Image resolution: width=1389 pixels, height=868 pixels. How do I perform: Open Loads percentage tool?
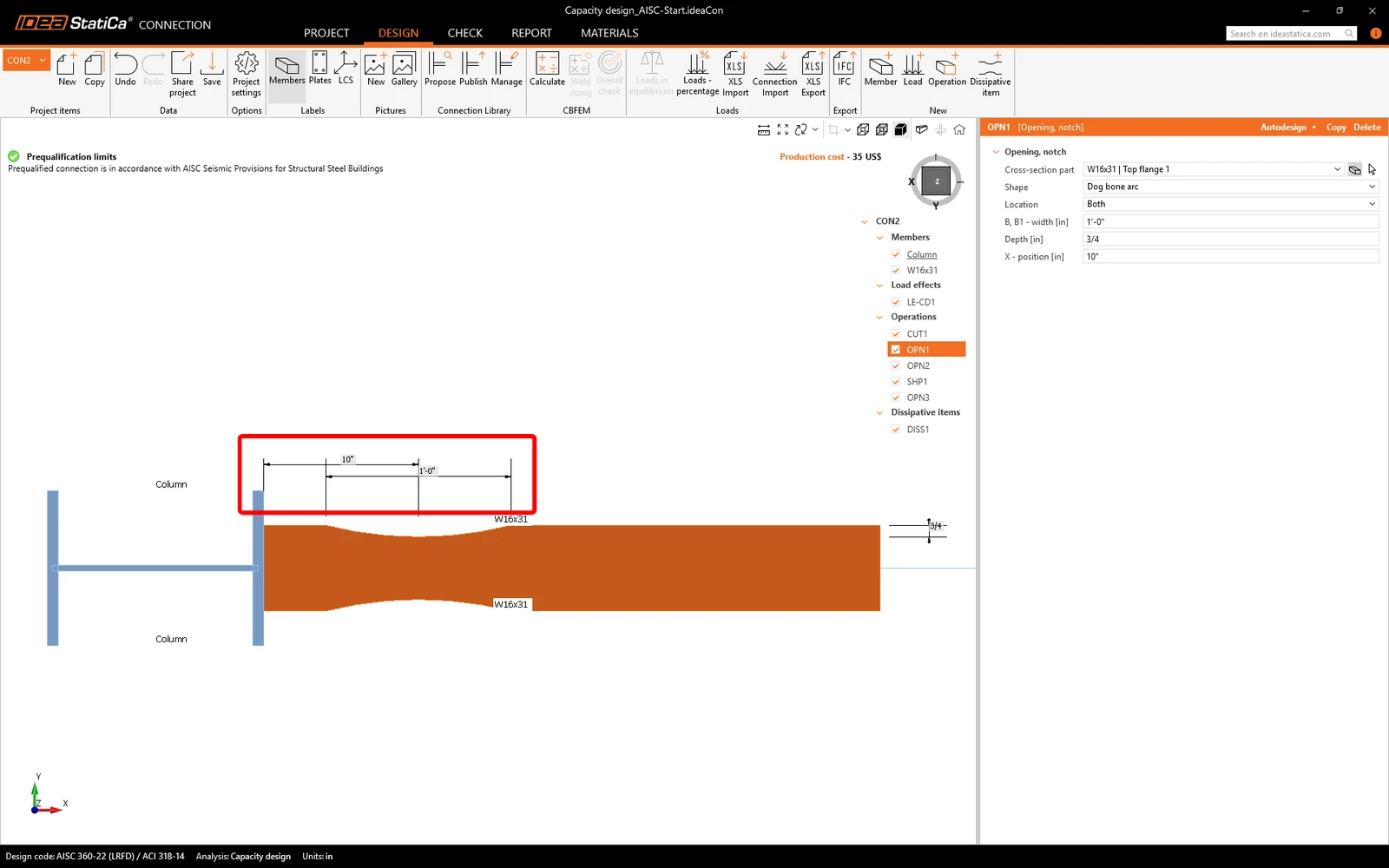click(x=697, y=74)
